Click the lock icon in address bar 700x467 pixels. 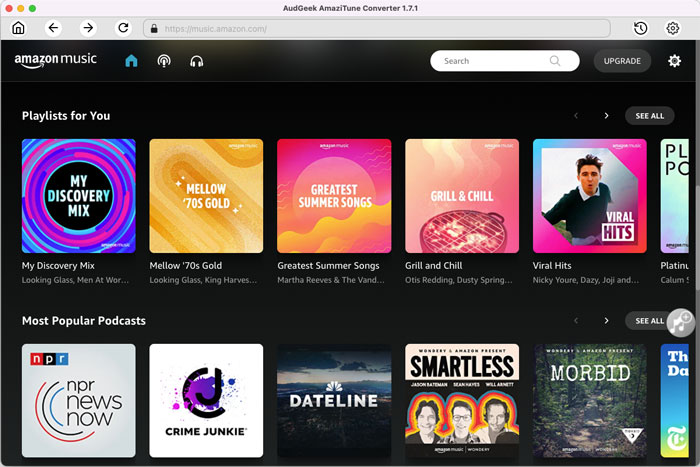(154, 29)
